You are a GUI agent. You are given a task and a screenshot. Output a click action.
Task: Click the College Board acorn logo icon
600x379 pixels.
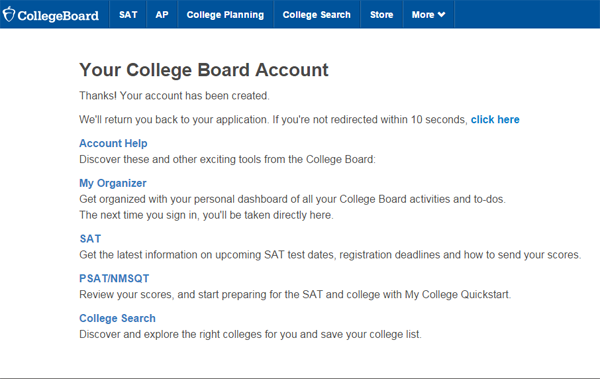click(9, 15)
